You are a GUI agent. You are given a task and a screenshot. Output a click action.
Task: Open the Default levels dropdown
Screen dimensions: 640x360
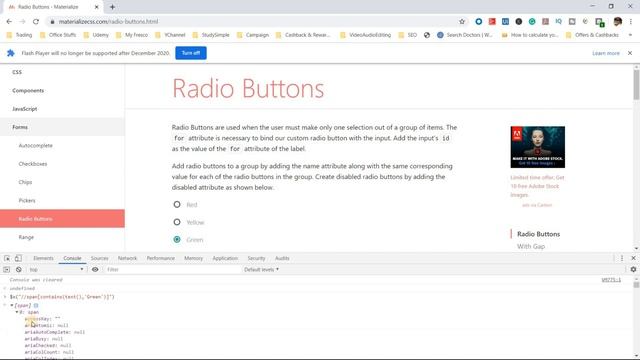[x=261, y=270]
